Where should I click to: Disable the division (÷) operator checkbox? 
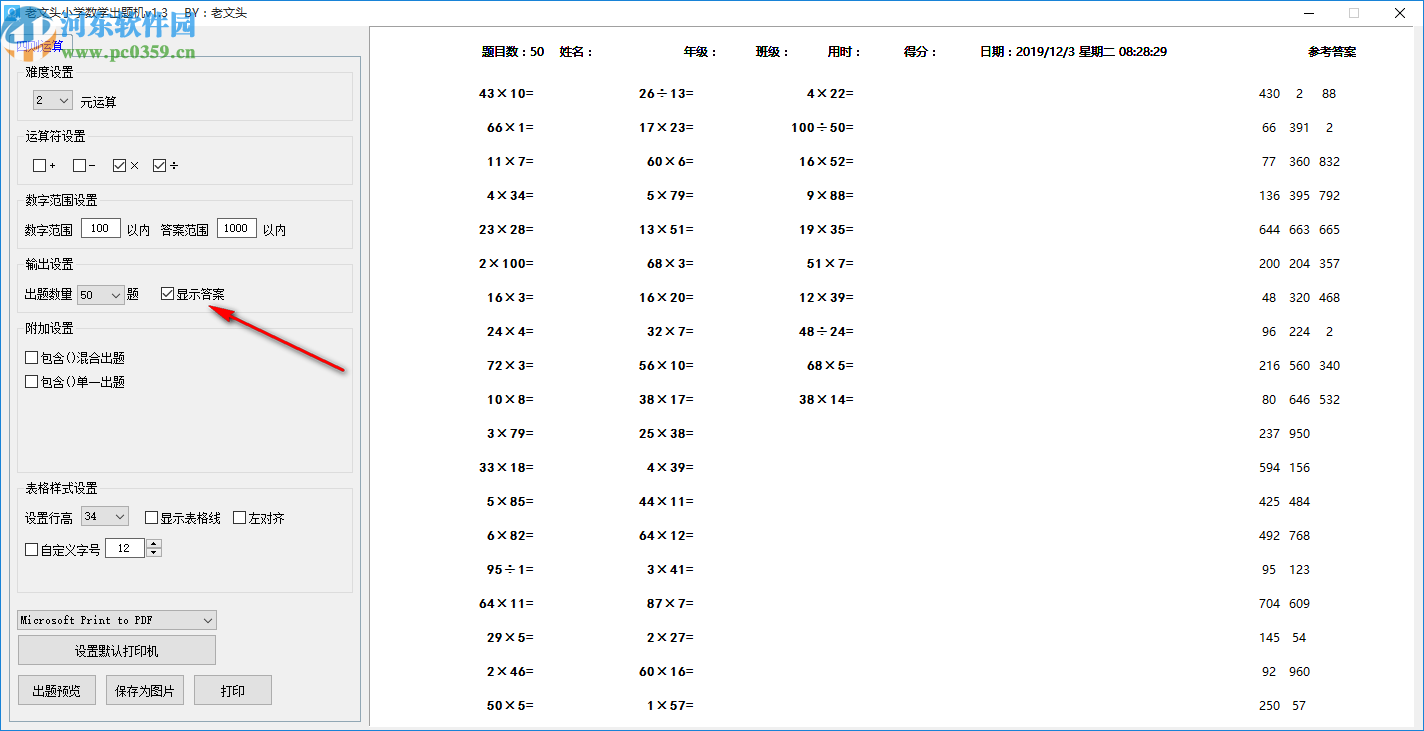pyautogui.click(x=159, y=165)
